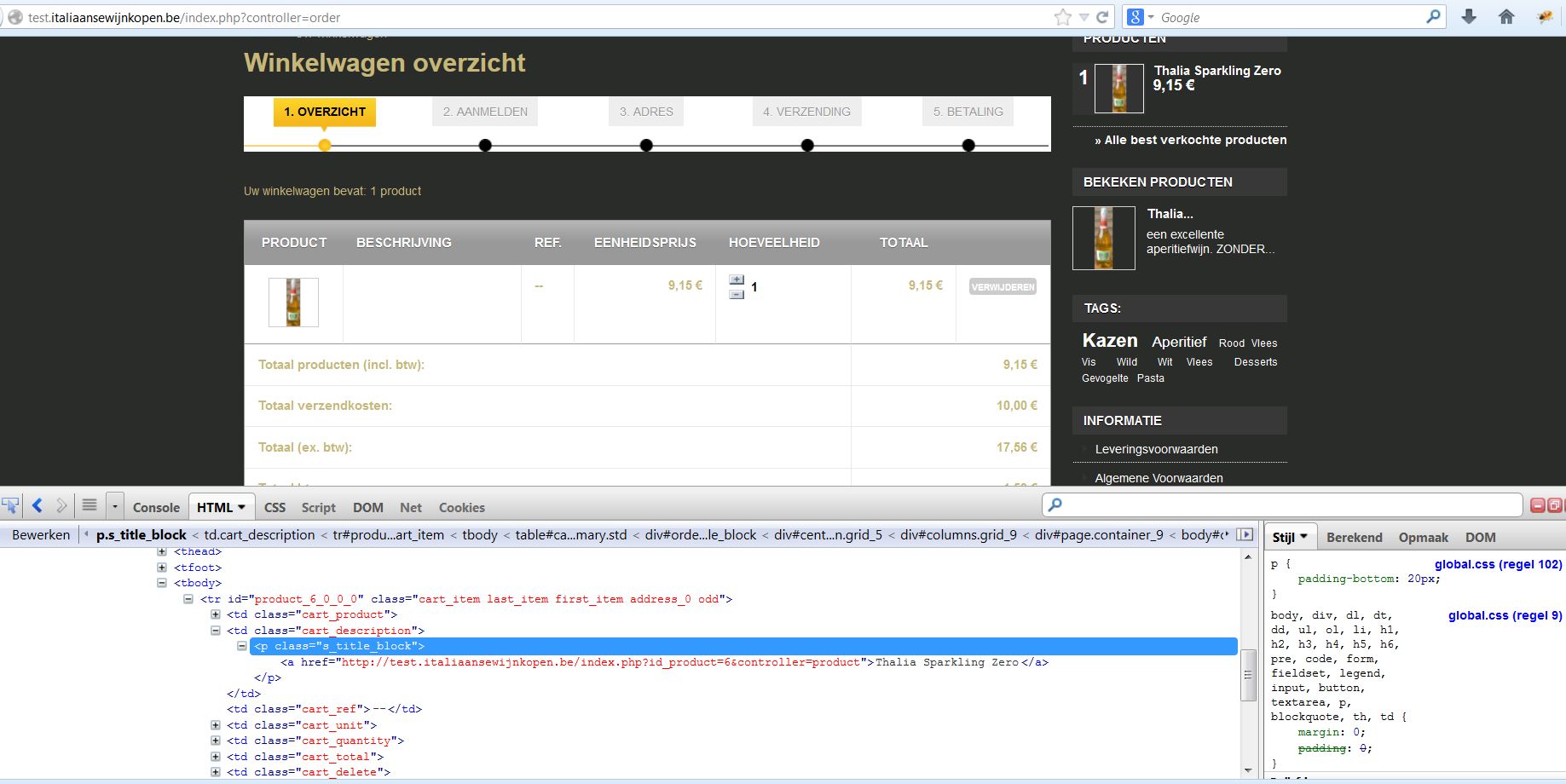Image resolution: width=1566 pixels, height=784 pixels.
Task: Increase product quantity with the plus icon
Action: [737, 280]
